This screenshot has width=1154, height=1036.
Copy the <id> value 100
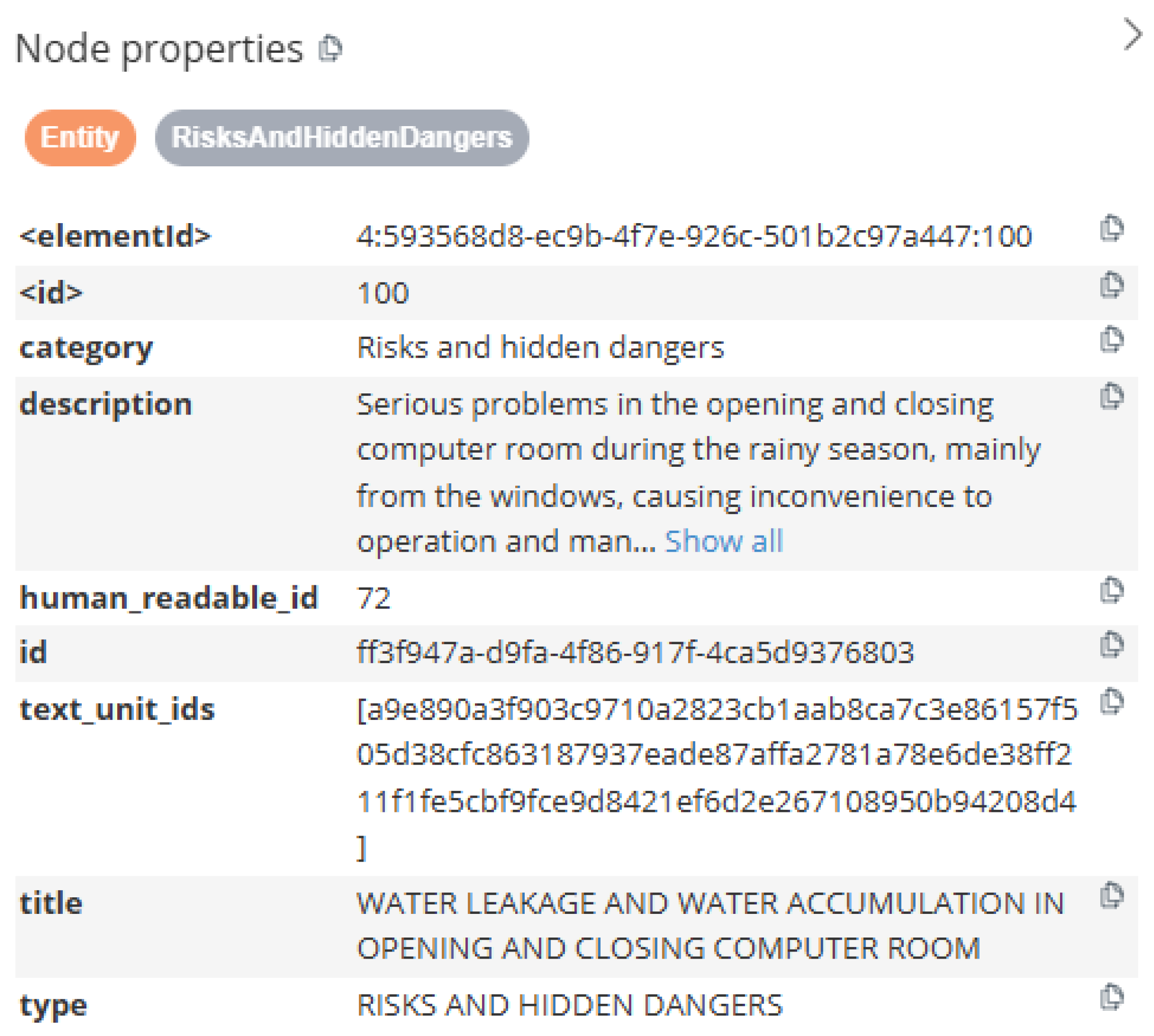1111,285
